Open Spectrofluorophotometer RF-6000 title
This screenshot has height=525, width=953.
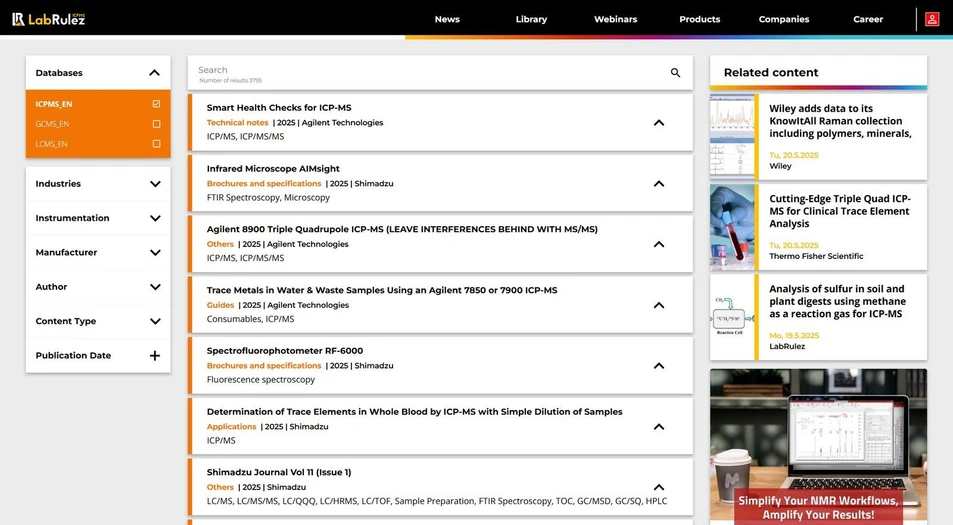(x=284, y=351)
